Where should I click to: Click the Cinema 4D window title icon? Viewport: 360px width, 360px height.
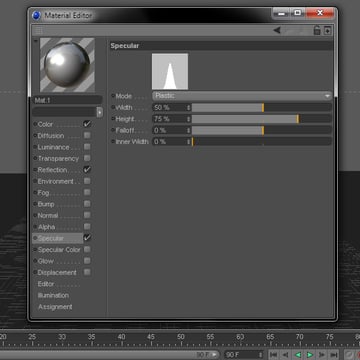pos(36,15)
